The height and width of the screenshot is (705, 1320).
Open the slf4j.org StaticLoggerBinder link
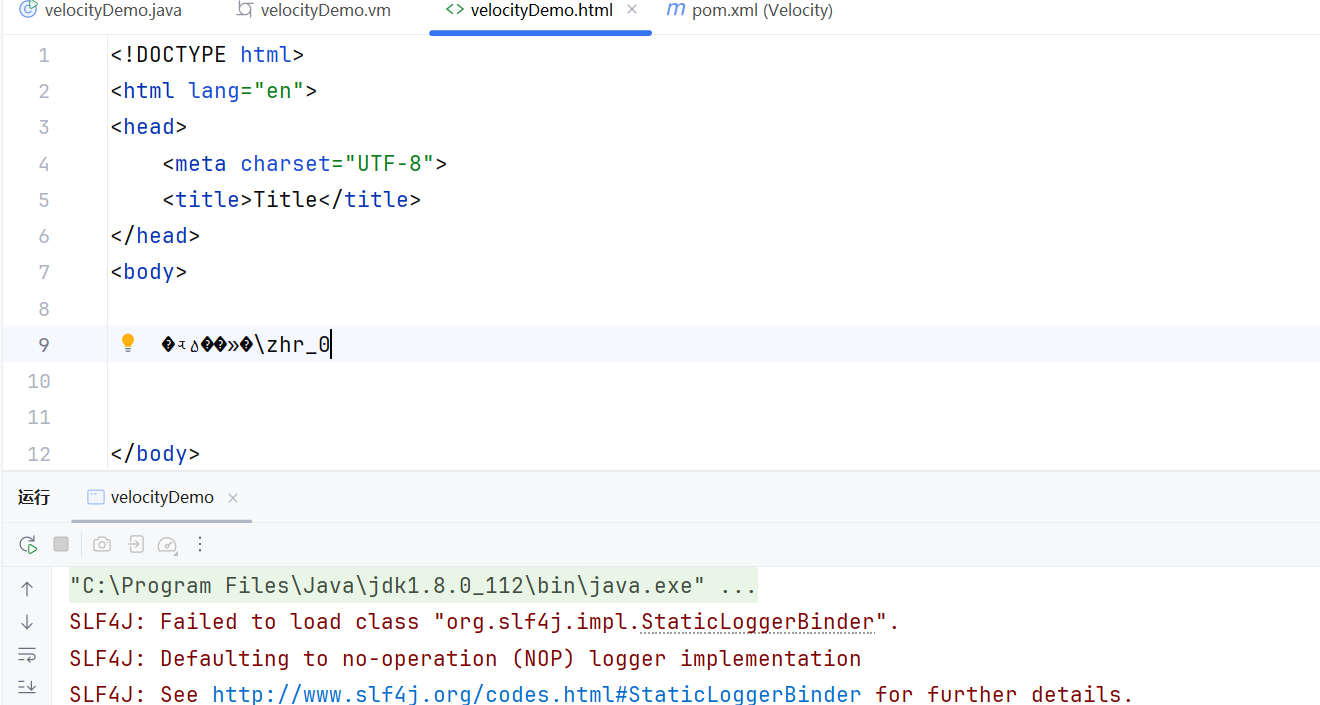point(536,694)
